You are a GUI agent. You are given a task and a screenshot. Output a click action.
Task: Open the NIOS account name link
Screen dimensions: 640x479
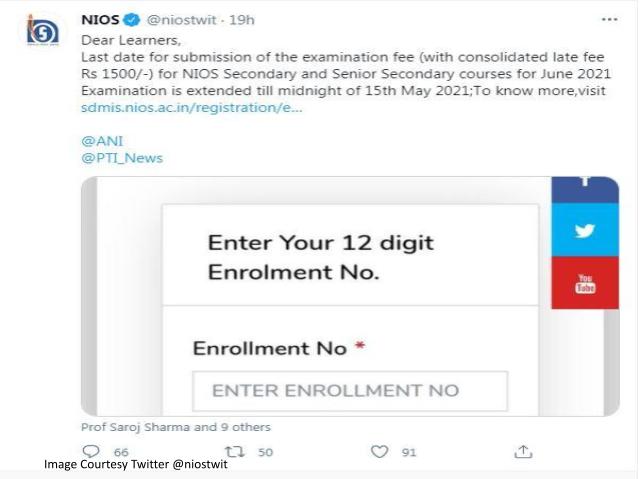[x=99, y=19]
